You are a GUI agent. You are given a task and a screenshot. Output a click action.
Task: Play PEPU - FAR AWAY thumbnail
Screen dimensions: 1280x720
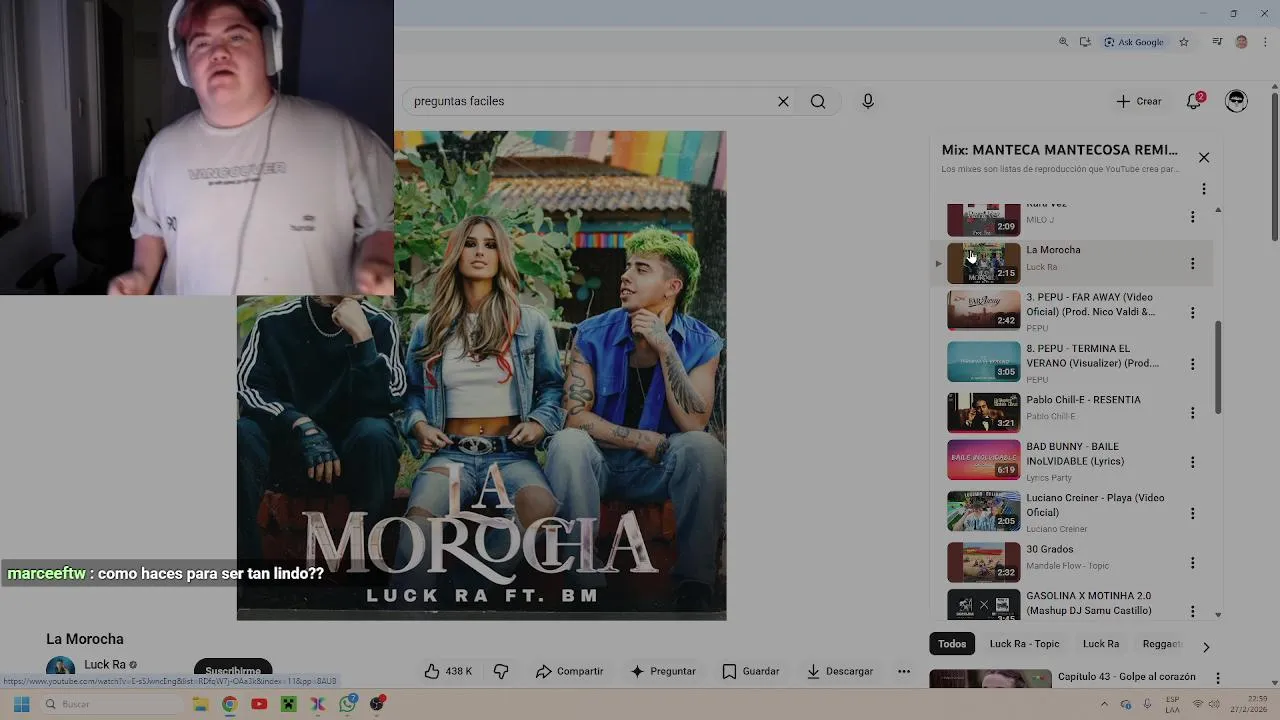(984, 310)
